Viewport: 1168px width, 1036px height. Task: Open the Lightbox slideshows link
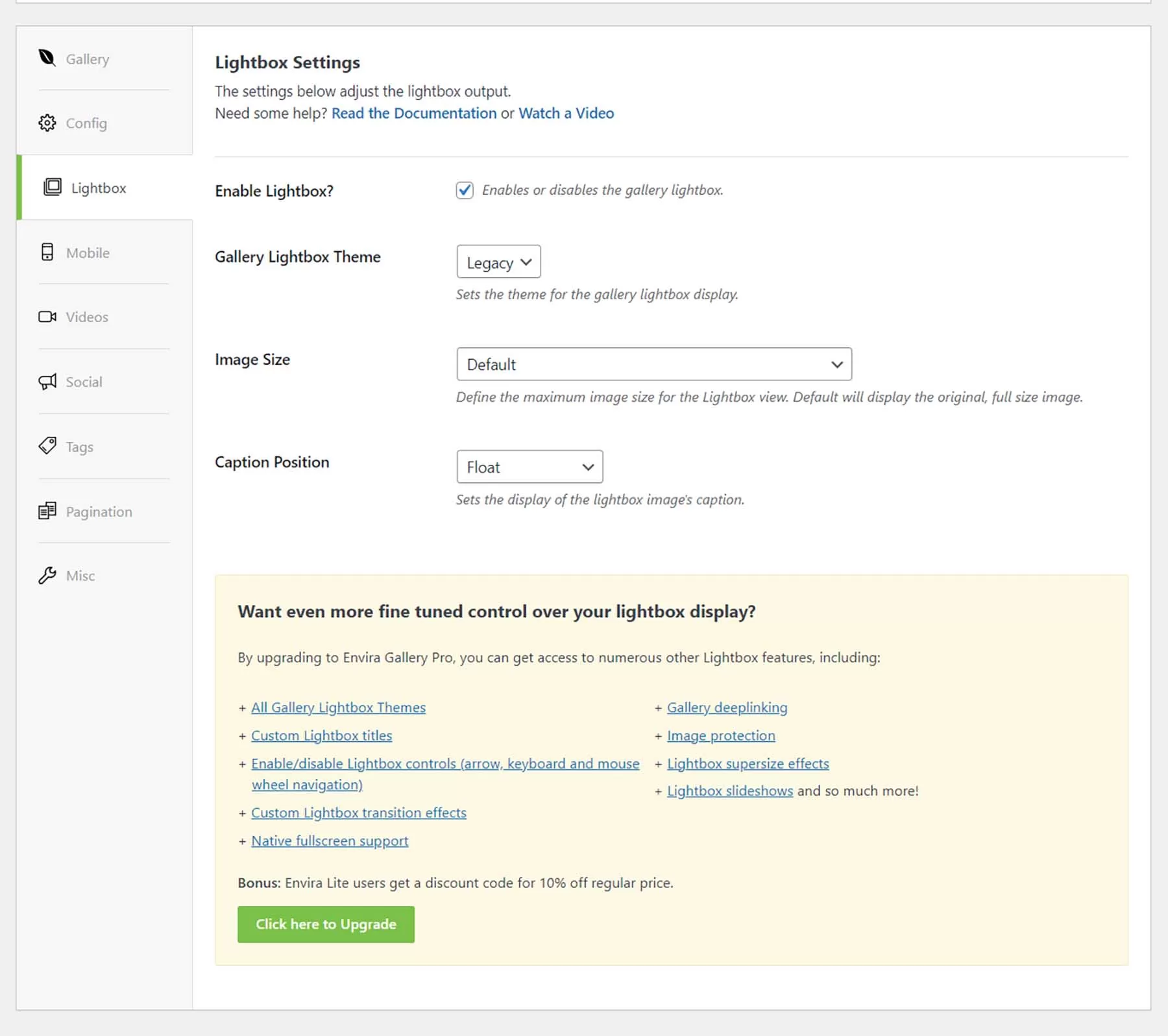(x=729, y=791)
